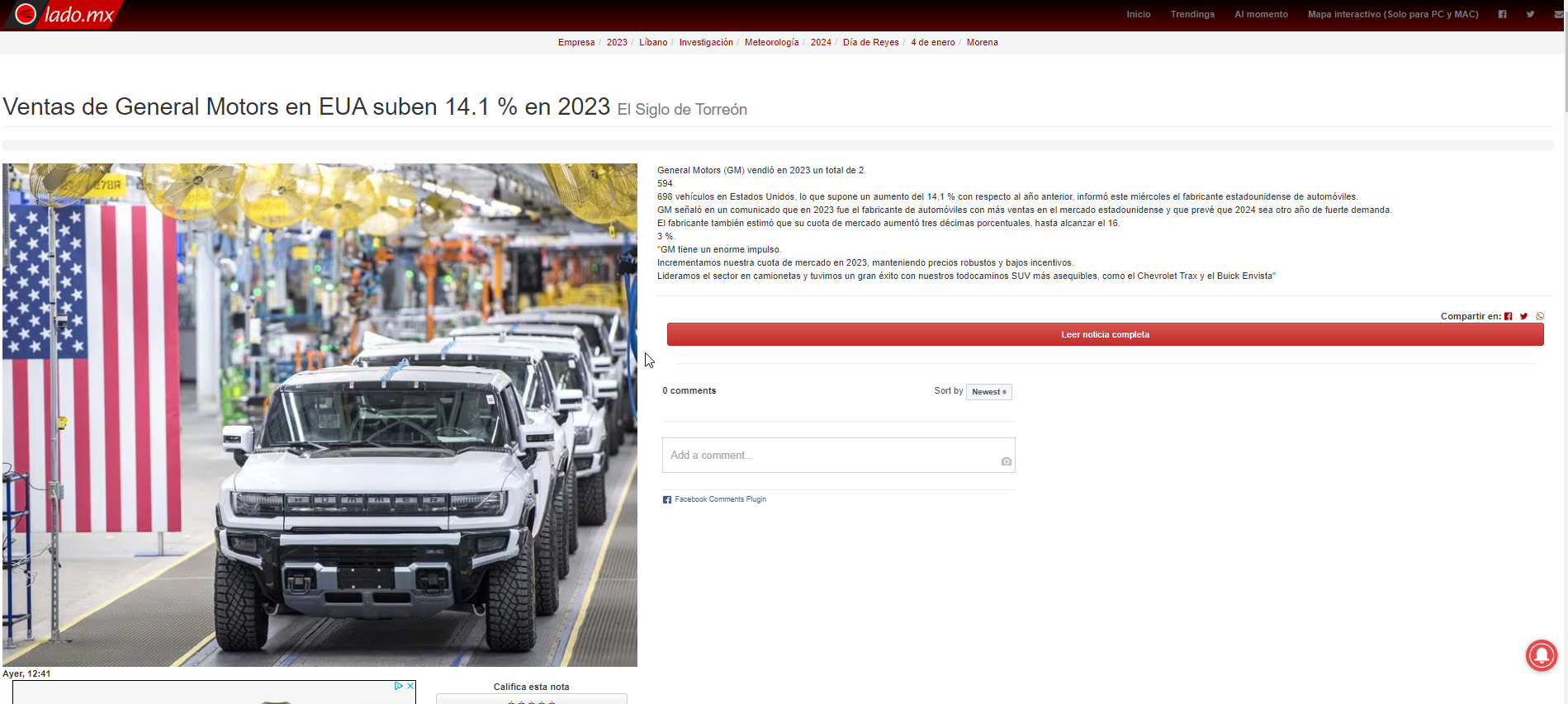
Task: Open the GM Hummer factory photo
Action: pos(320,414)
